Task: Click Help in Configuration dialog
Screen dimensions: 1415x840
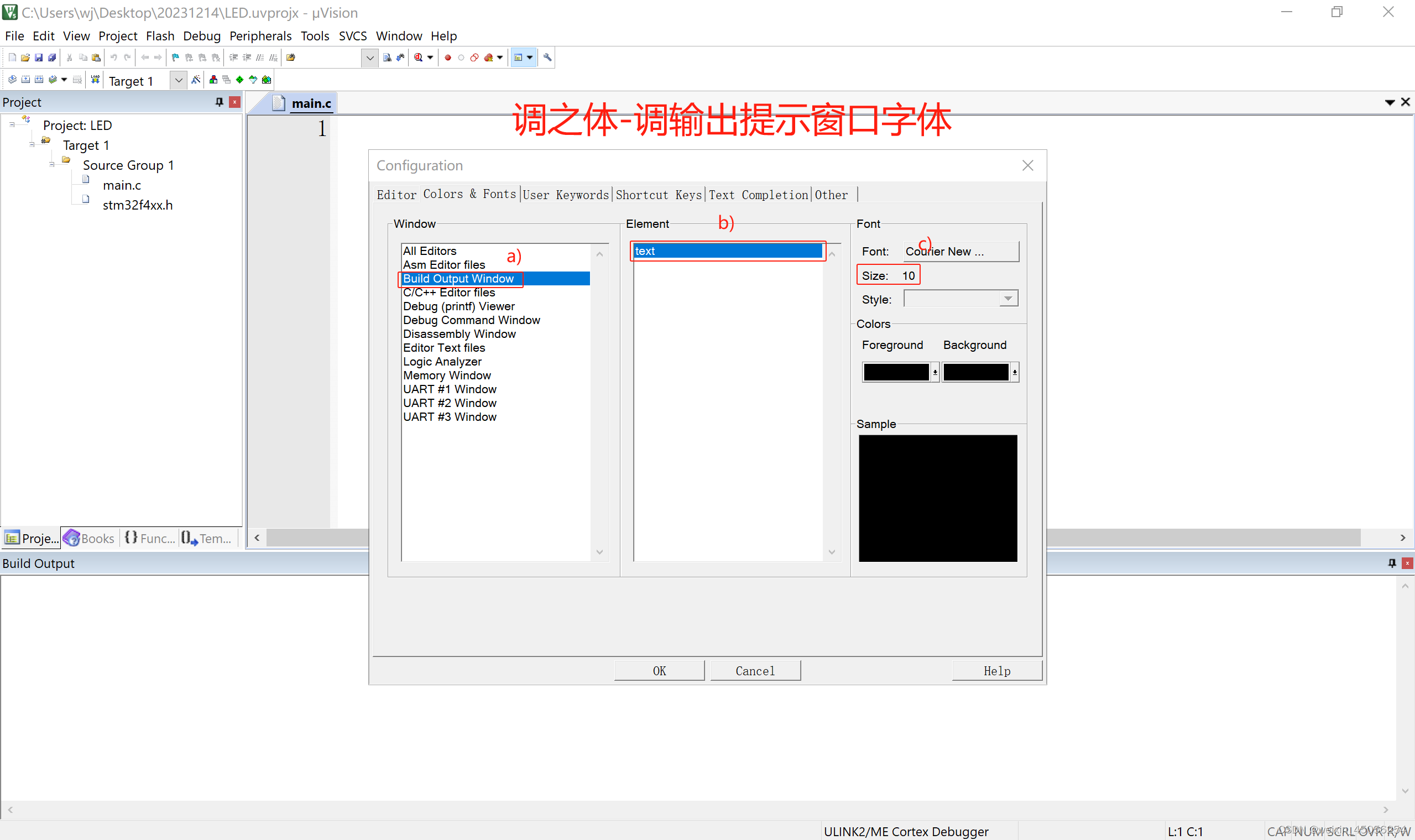Action: coord(997,671)
